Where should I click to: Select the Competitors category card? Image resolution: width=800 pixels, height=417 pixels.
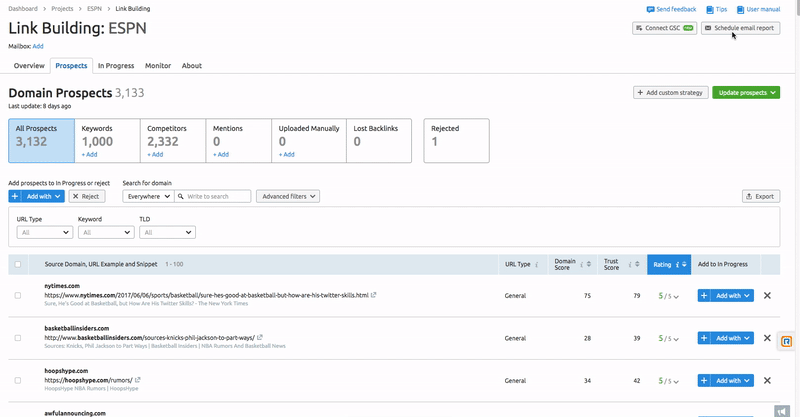[173, 141]
